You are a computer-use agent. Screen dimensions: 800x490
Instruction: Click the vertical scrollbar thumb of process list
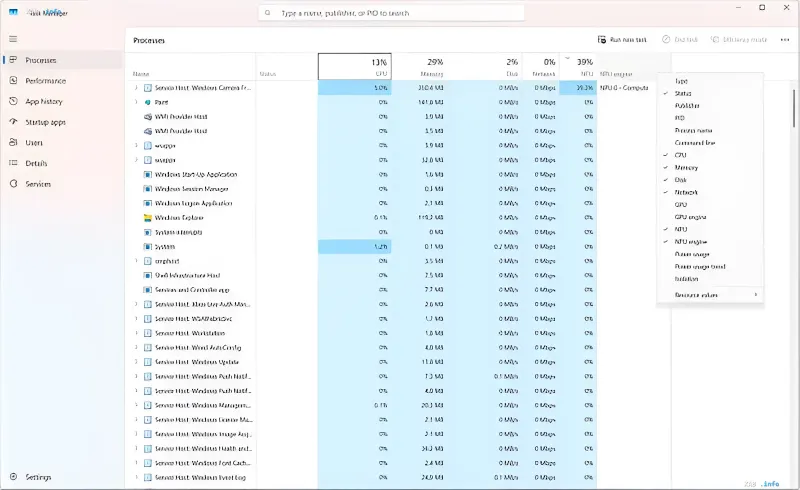coord(793,108)
